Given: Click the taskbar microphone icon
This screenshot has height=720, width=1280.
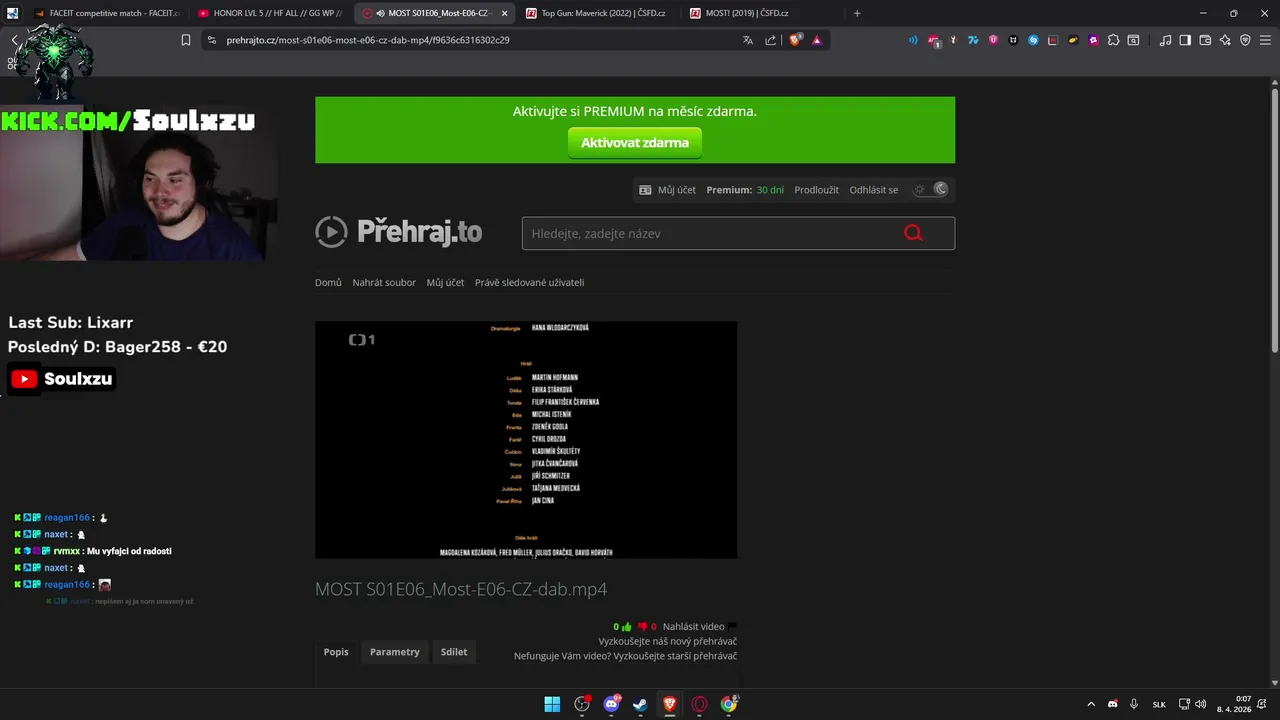Looking at the screenshot, I should coord(1133,704).
